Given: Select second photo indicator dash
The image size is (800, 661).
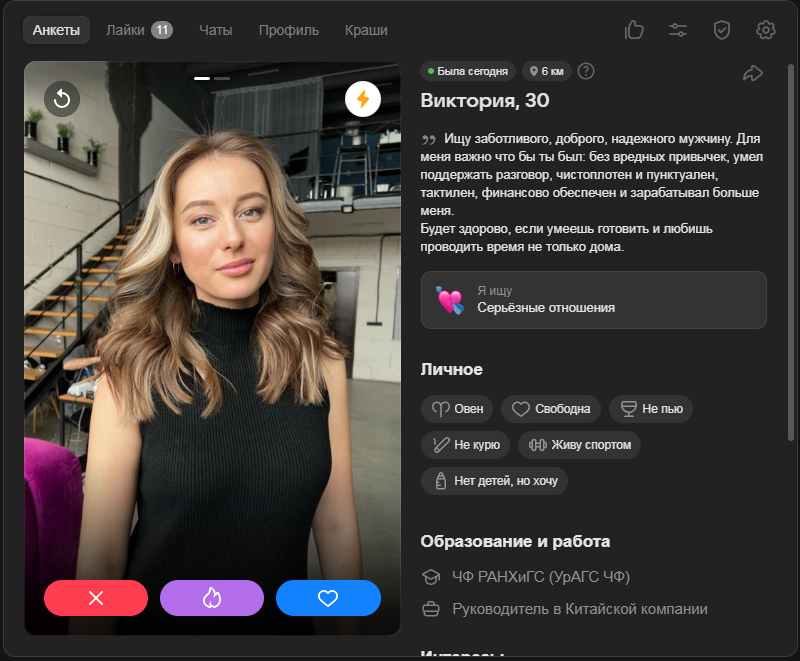Looking at the screenshot, I should [222, 79].
